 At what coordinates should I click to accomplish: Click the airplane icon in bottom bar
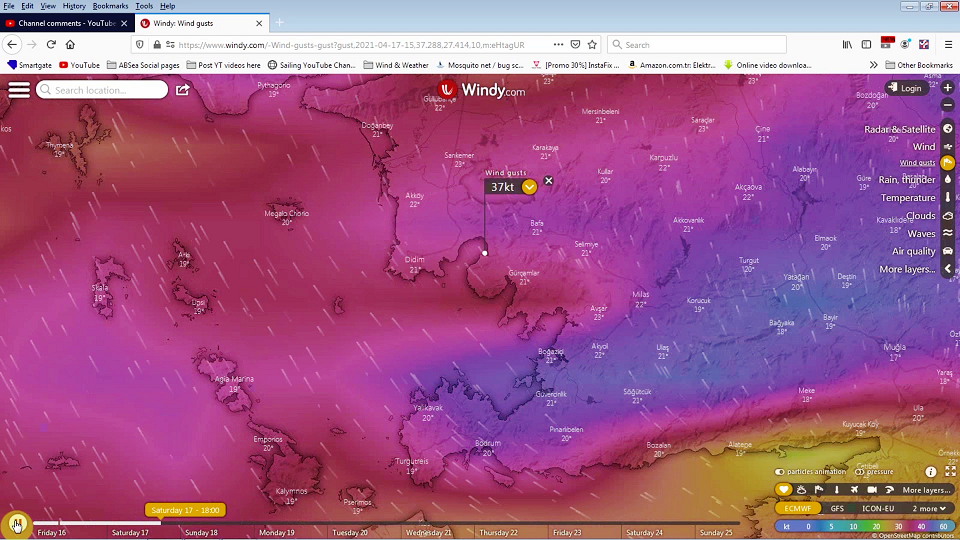pos(854,490)
